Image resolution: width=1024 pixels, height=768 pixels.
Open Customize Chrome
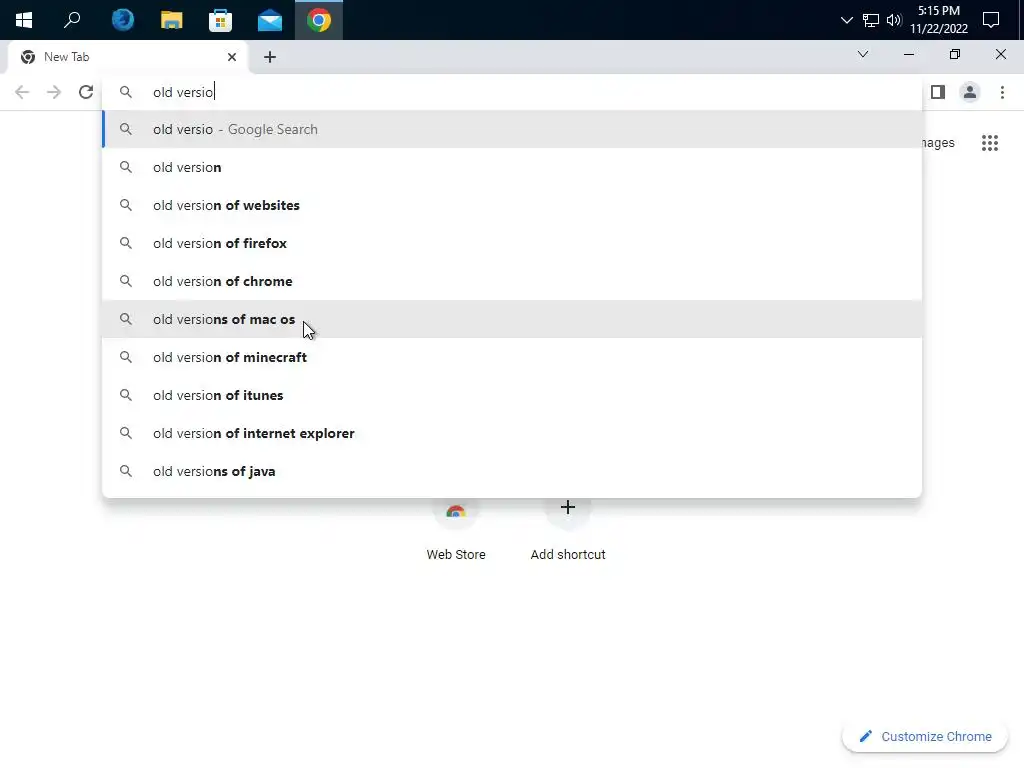point(925,737)
